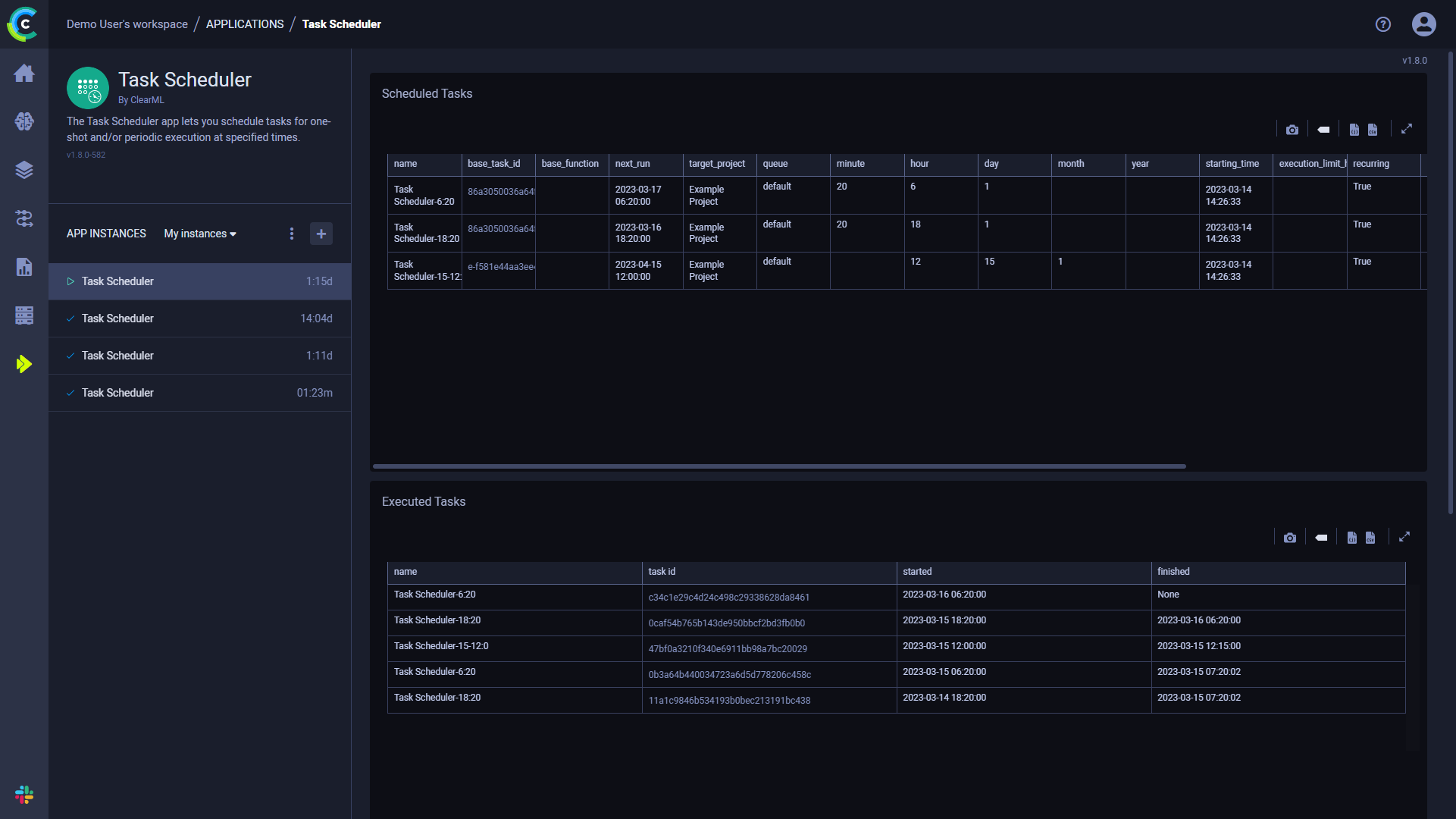Click Demo User's workspace breadcrumb link
This screenshot has height=819, width=1456.
(127, 24)
